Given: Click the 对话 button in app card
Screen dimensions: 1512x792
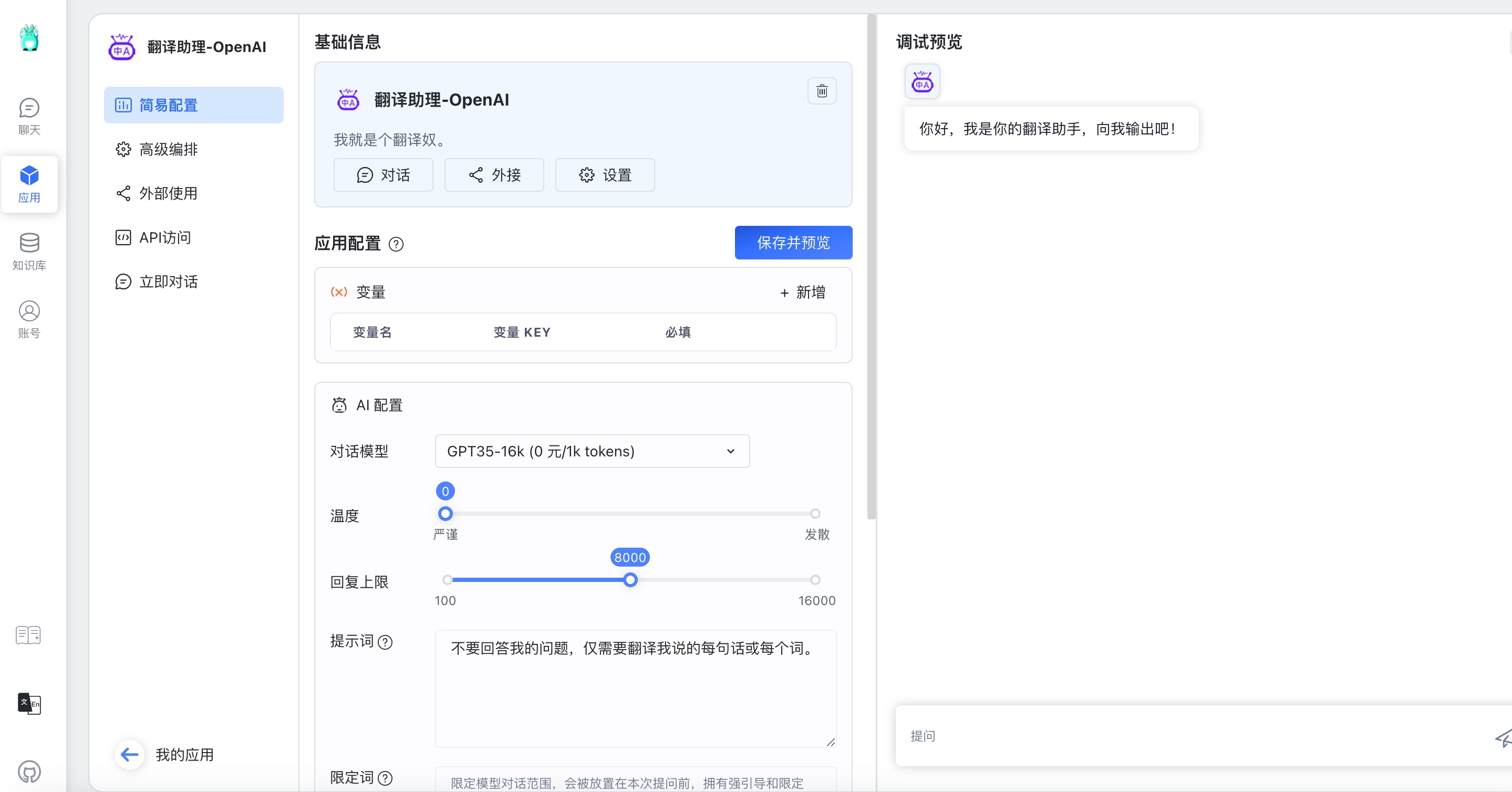Looking at the screenshot, I should click(384, 175).
